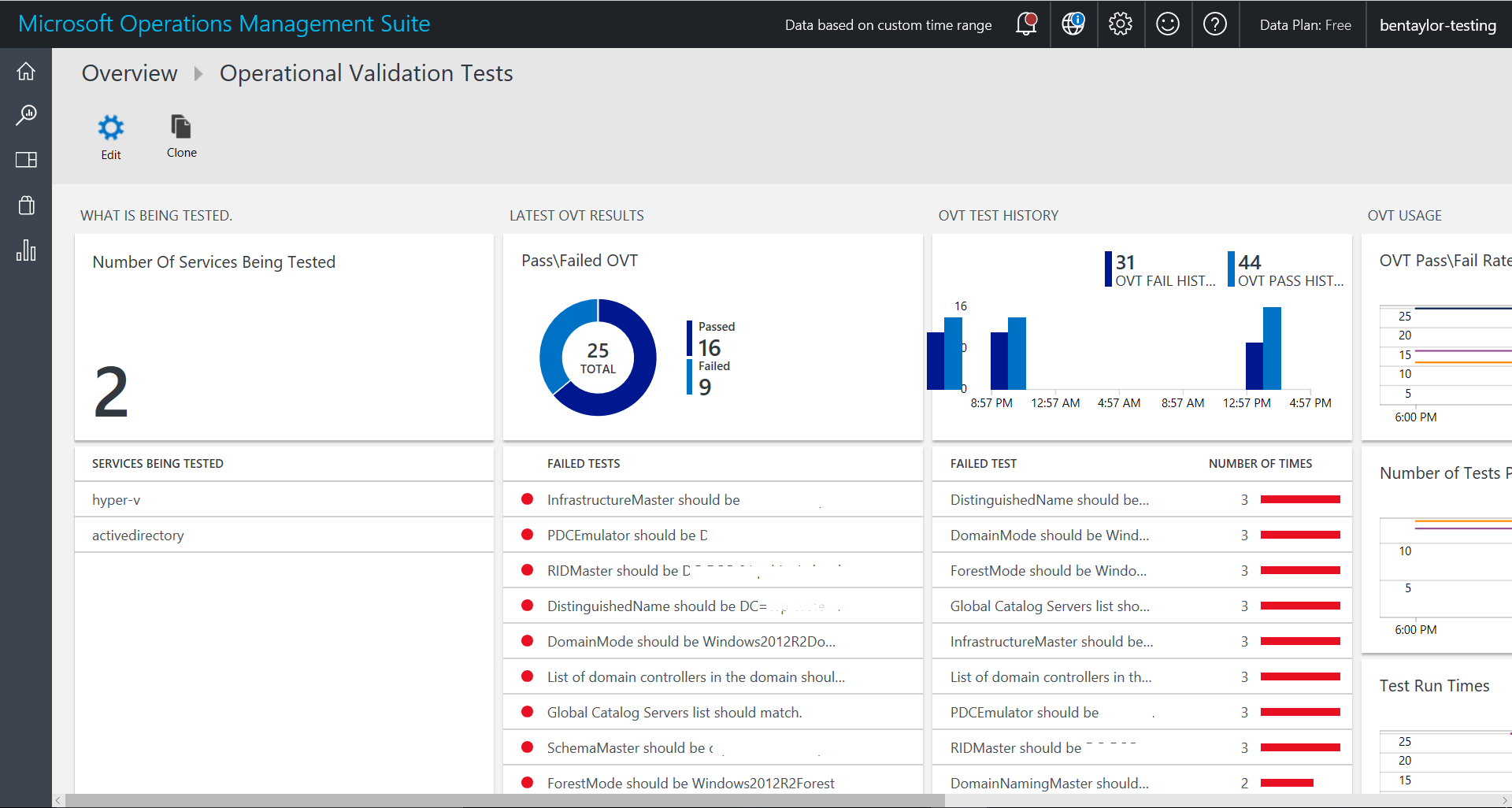Click ForestMode should be Windo... history row

point(1142,570)
